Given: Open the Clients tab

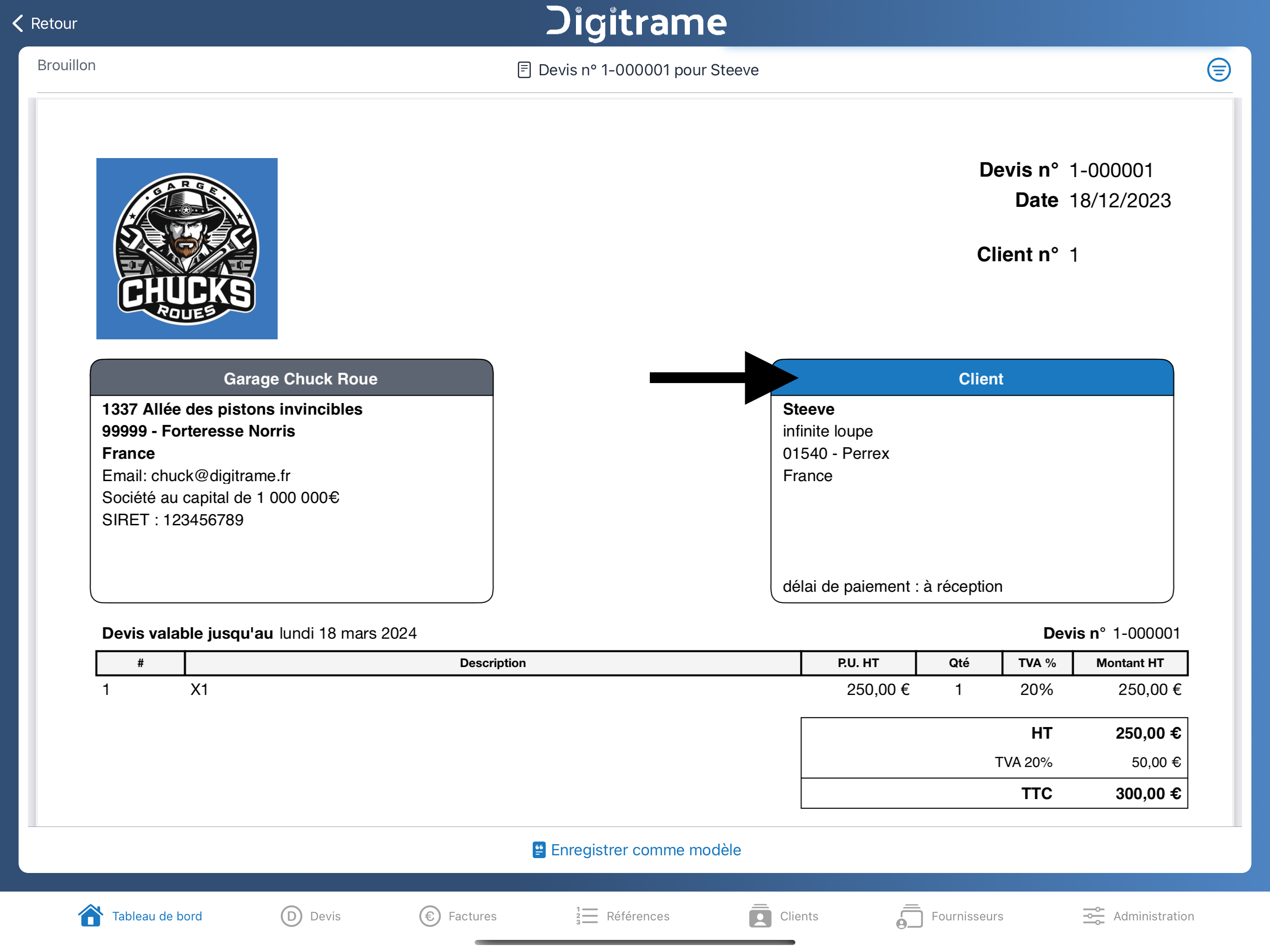Looking at the screenshot, I should click(784, 916).
